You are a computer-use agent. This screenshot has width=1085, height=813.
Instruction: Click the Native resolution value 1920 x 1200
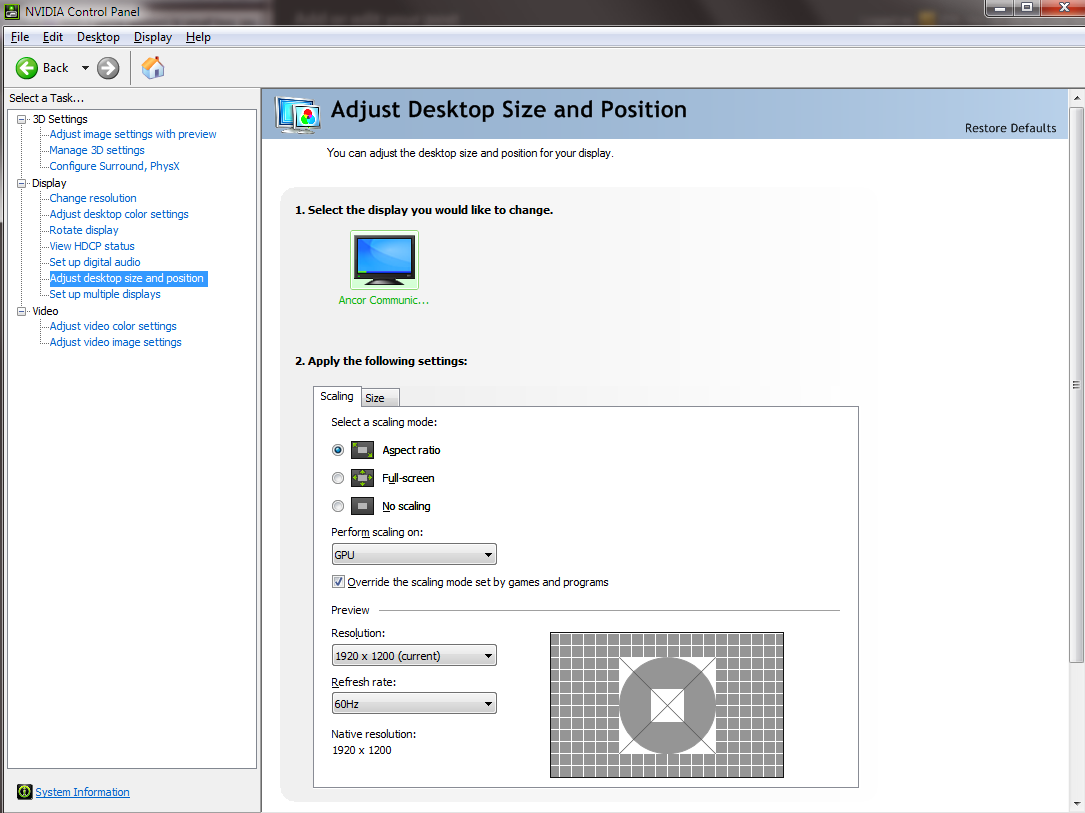(x=362, y=750)
